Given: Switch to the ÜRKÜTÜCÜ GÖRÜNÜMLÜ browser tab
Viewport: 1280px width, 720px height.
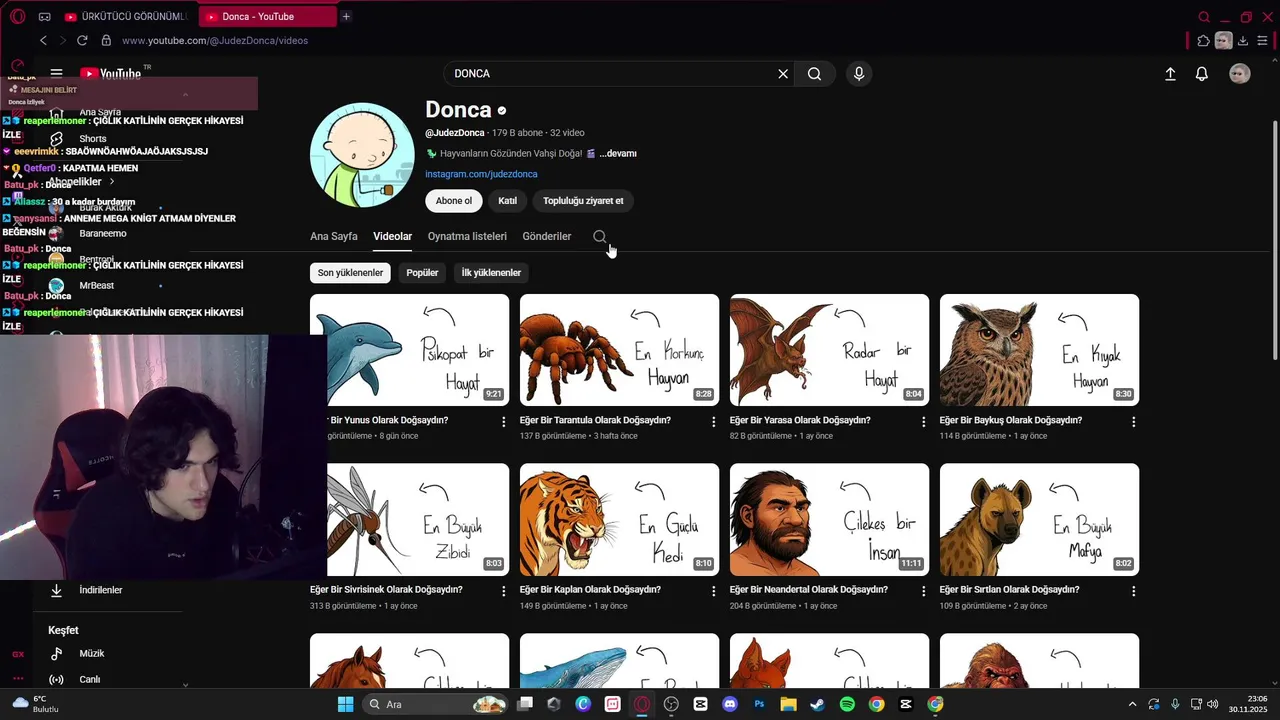Looking at the screenshot, I should coord(125,17).
